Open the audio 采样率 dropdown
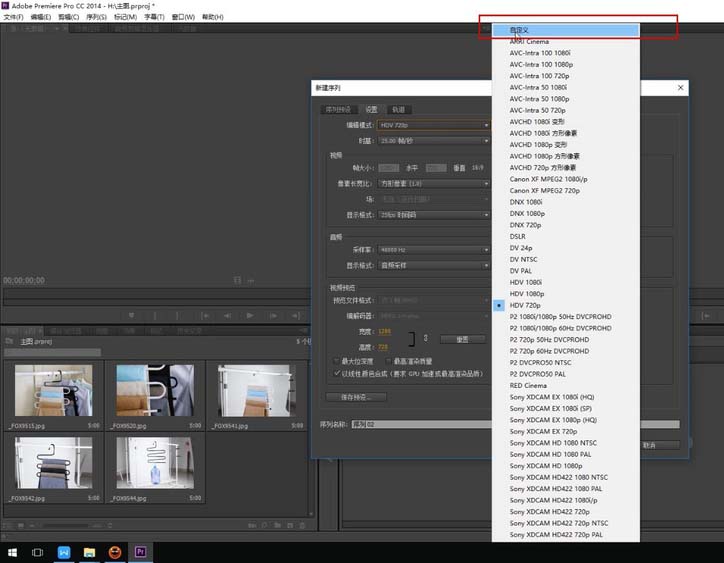The height and width of the screenshot is (563, 724). click(434, 249)
